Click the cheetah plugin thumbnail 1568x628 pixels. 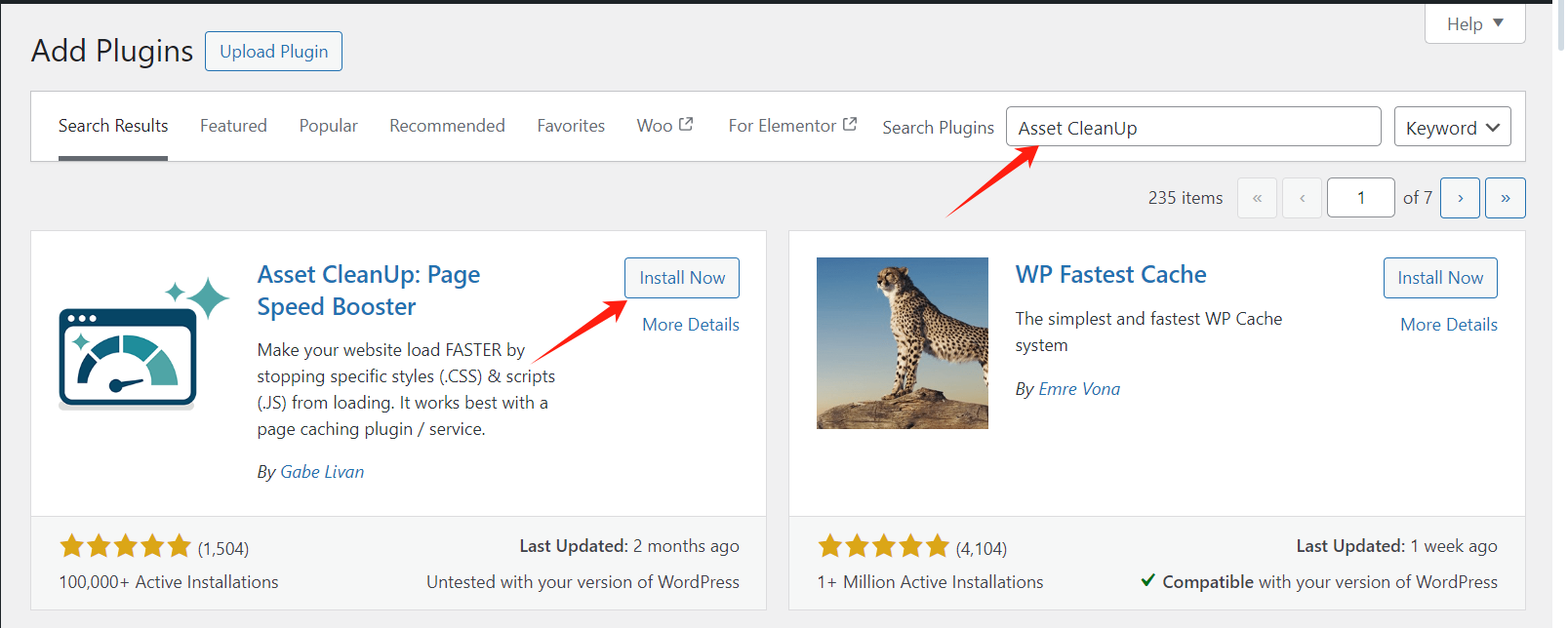(x=903, y=343)
